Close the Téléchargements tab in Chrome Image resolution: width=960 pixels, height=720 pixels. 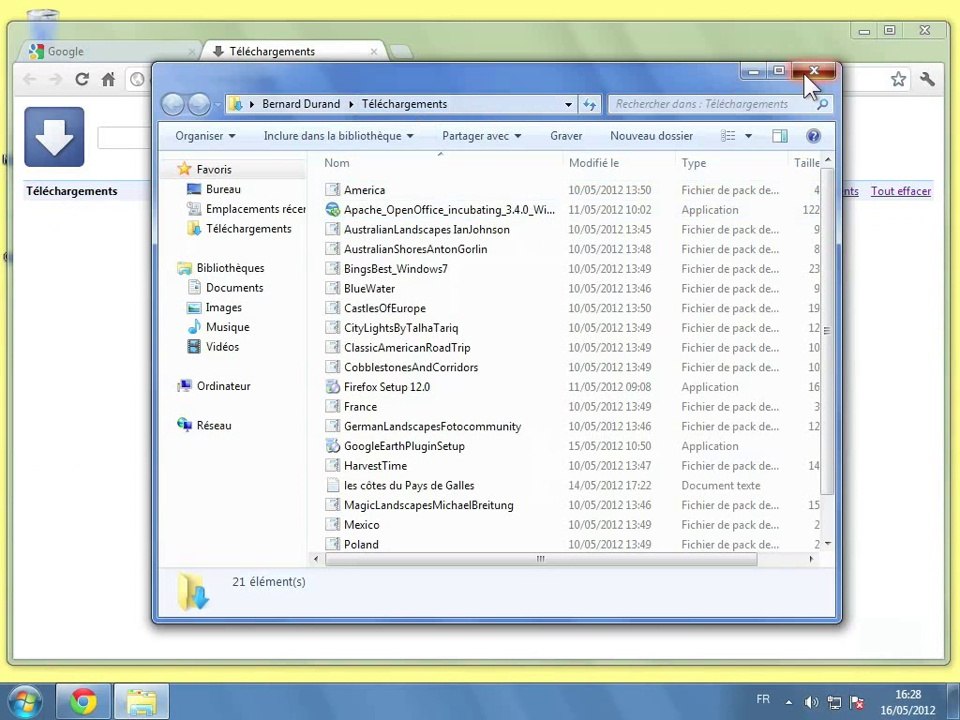[x=373, y=52]
